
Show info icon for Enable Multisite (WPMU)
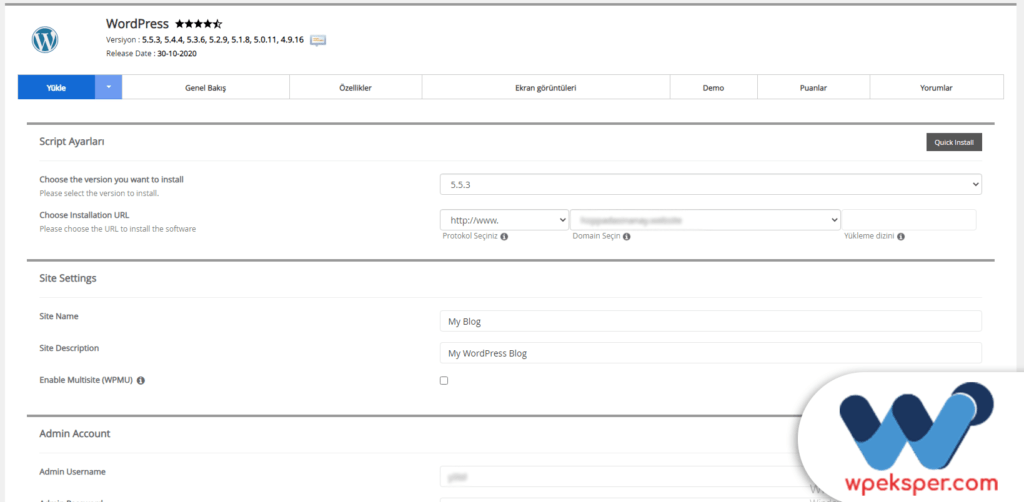coord(140,381)
